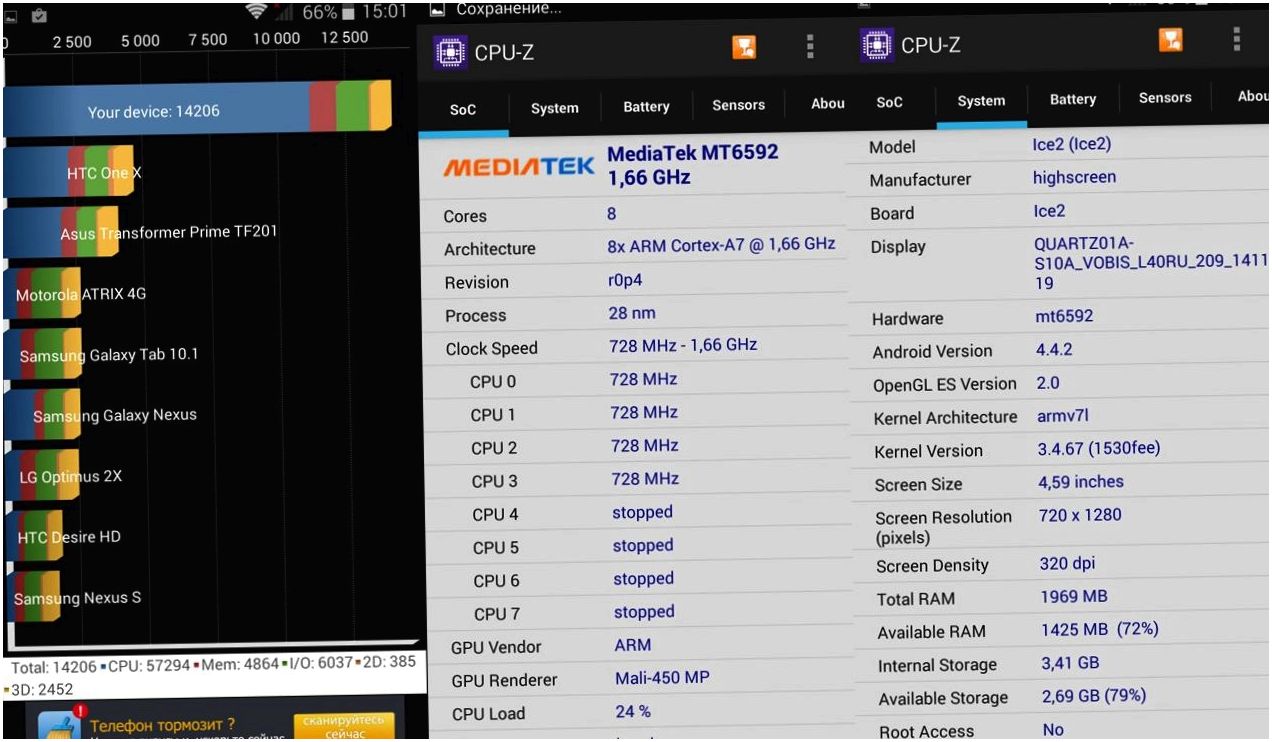
Task: Click Model value Ice2 (Ice2)
Action: coord(1071,145)
